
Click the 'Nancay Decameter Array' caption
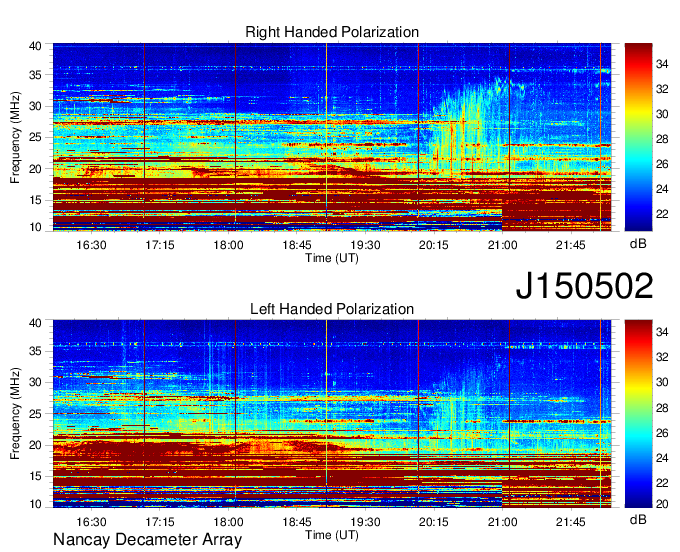[147, 540]
